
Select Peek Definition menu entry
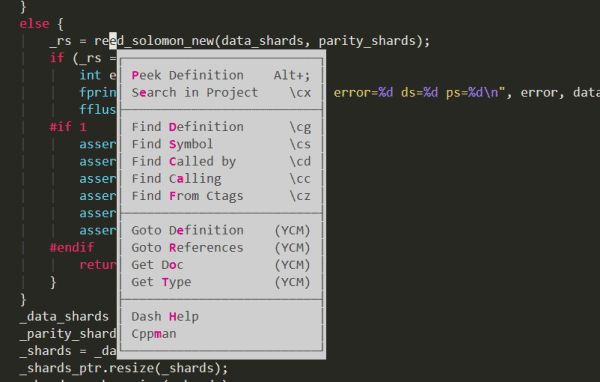click(x=221, y=75)
